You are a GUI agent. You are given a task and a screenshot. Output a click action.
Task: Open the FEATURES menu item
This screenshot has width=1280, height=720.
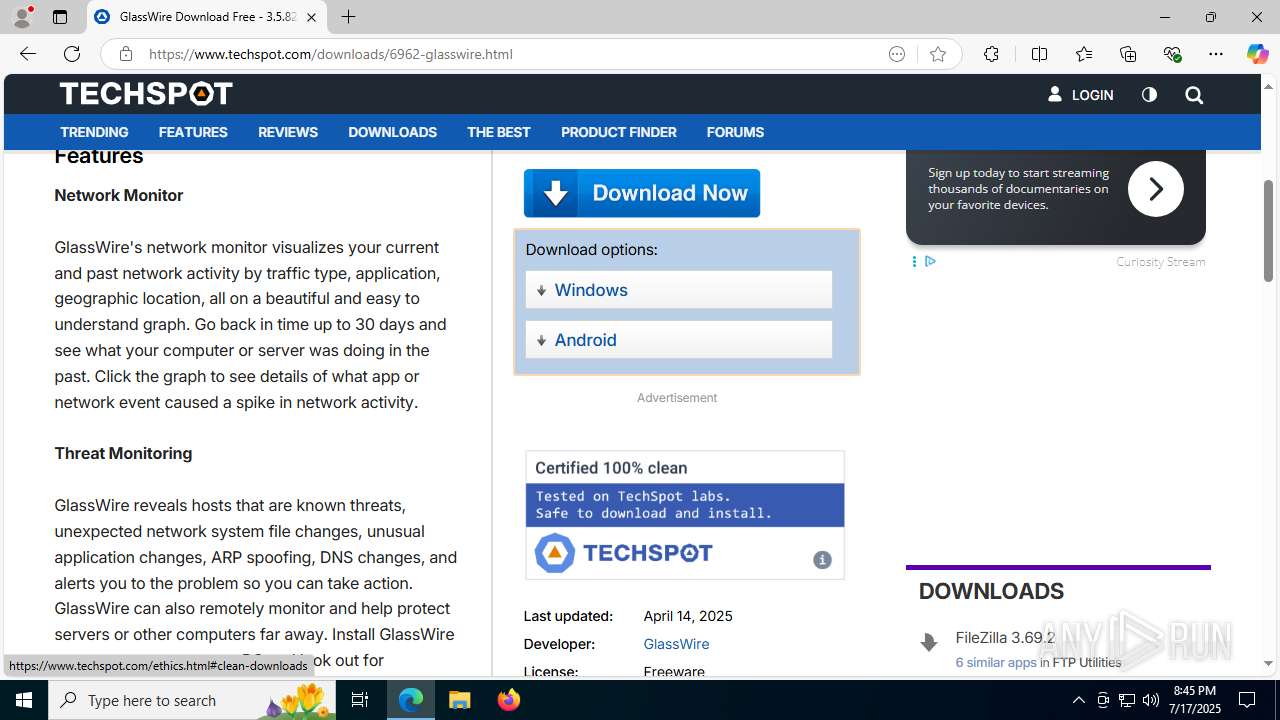pyautogui.click(x=193, y=132)
